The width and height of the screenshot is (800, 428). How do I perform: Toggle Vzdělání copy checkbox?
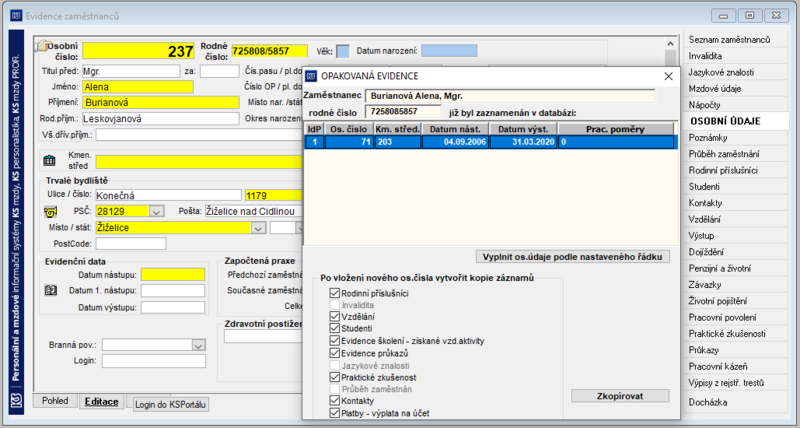335,316
